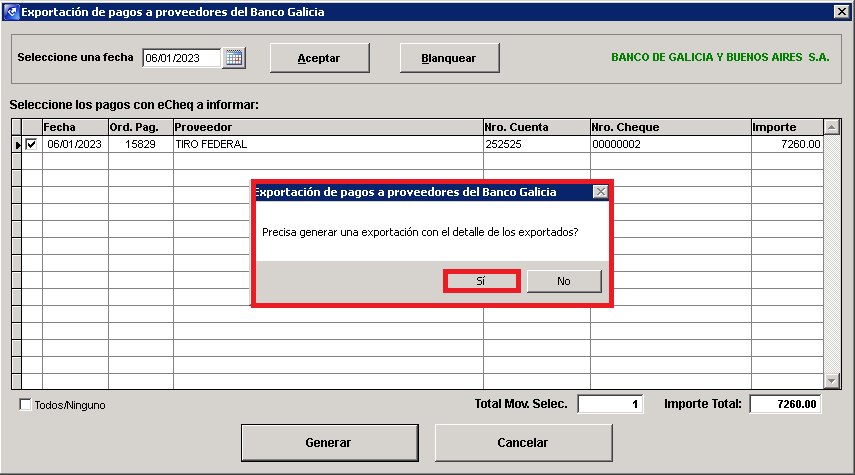Click the Proveedor column header
Image resolution: width=855 pixels, height=475 pixels.
point(328,127)
